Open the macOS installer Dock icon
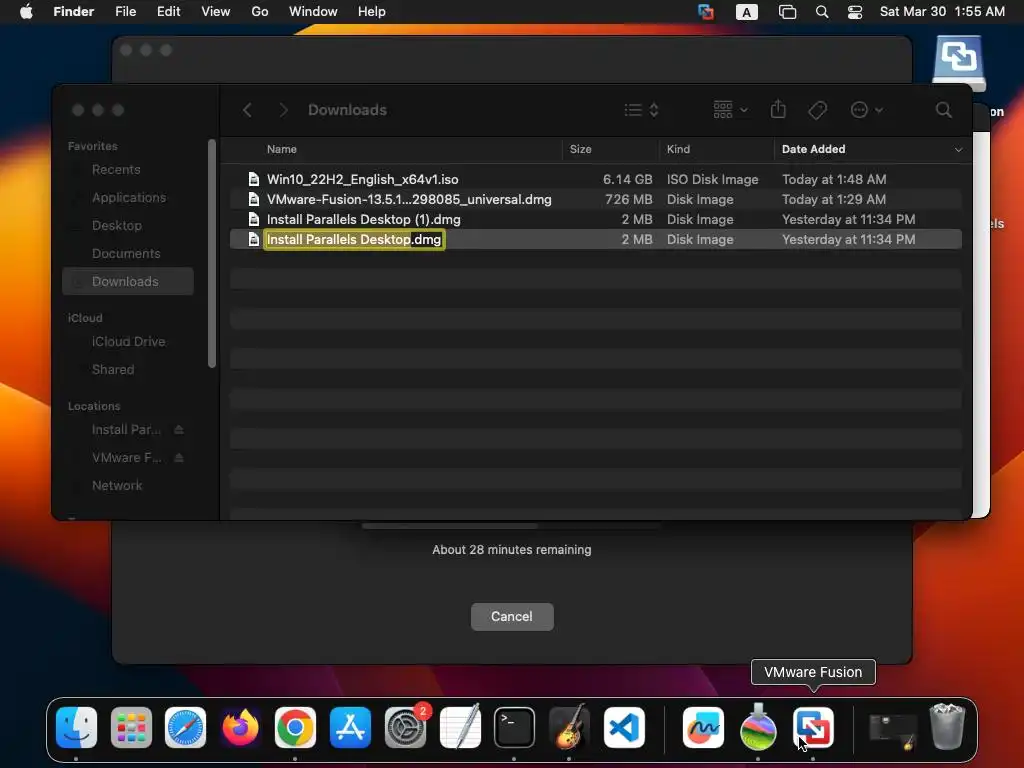This screenshot has height=768, width=1024. click(x=758, y=728)
